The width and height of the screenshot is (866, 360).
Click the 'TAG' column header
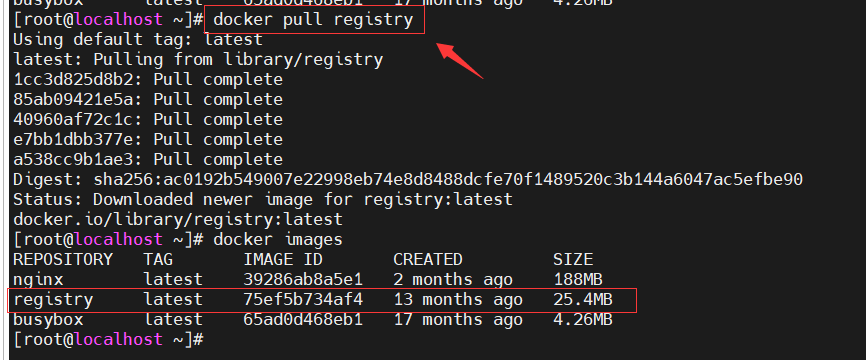tap(158, 260)
